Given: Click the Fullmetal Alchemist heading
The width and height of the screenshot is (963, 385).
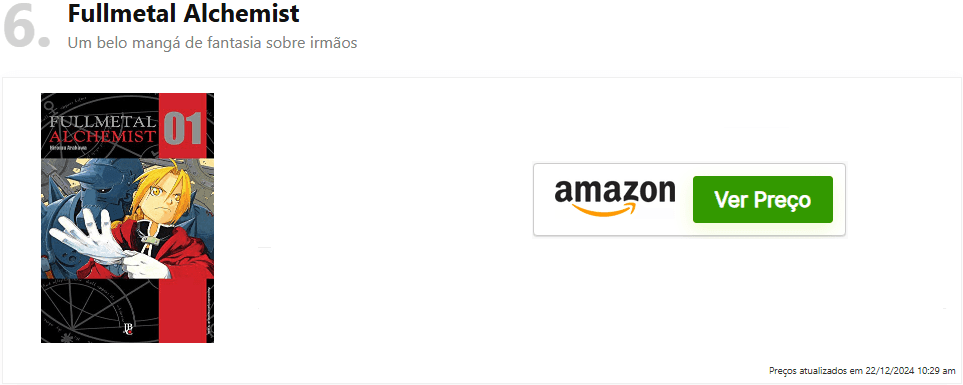Looking at the screenshot, I should tap(184, 13).
